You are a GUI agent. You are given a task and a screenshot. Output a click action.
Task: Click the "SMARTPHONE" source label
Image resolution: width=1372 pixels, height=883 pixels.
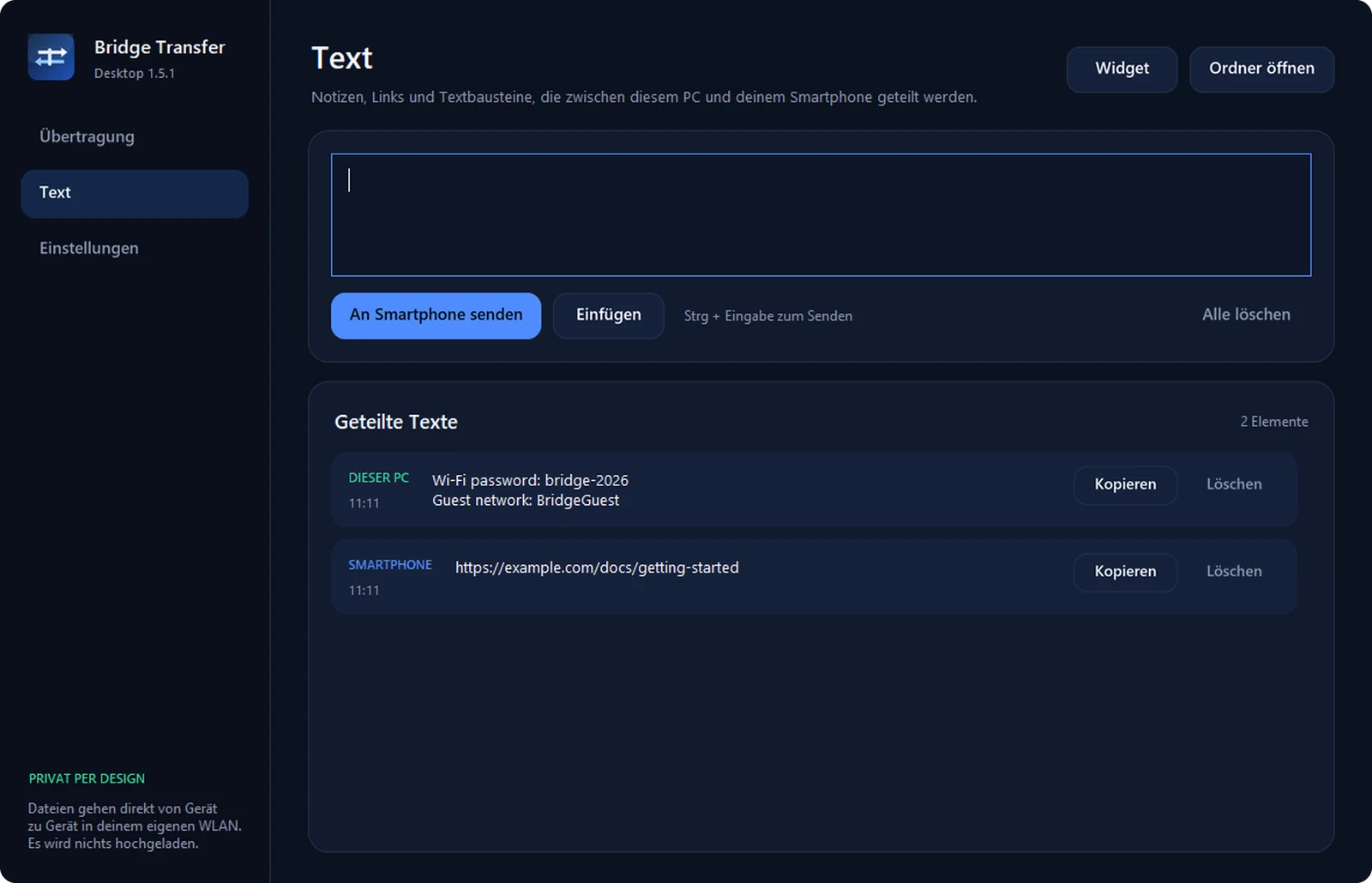[x=390, y=565]
